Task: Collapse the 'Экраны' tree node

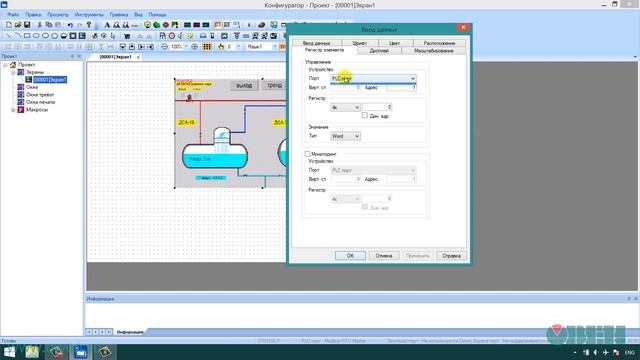Action: tap(13, 72)
